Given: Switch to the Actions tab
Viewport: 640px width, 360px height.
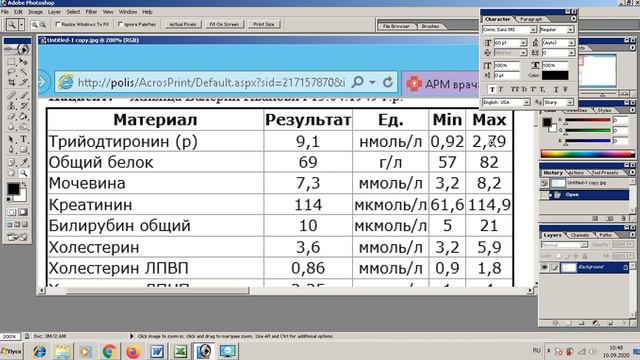Looking at the screenshot, I should pos(576,173).
